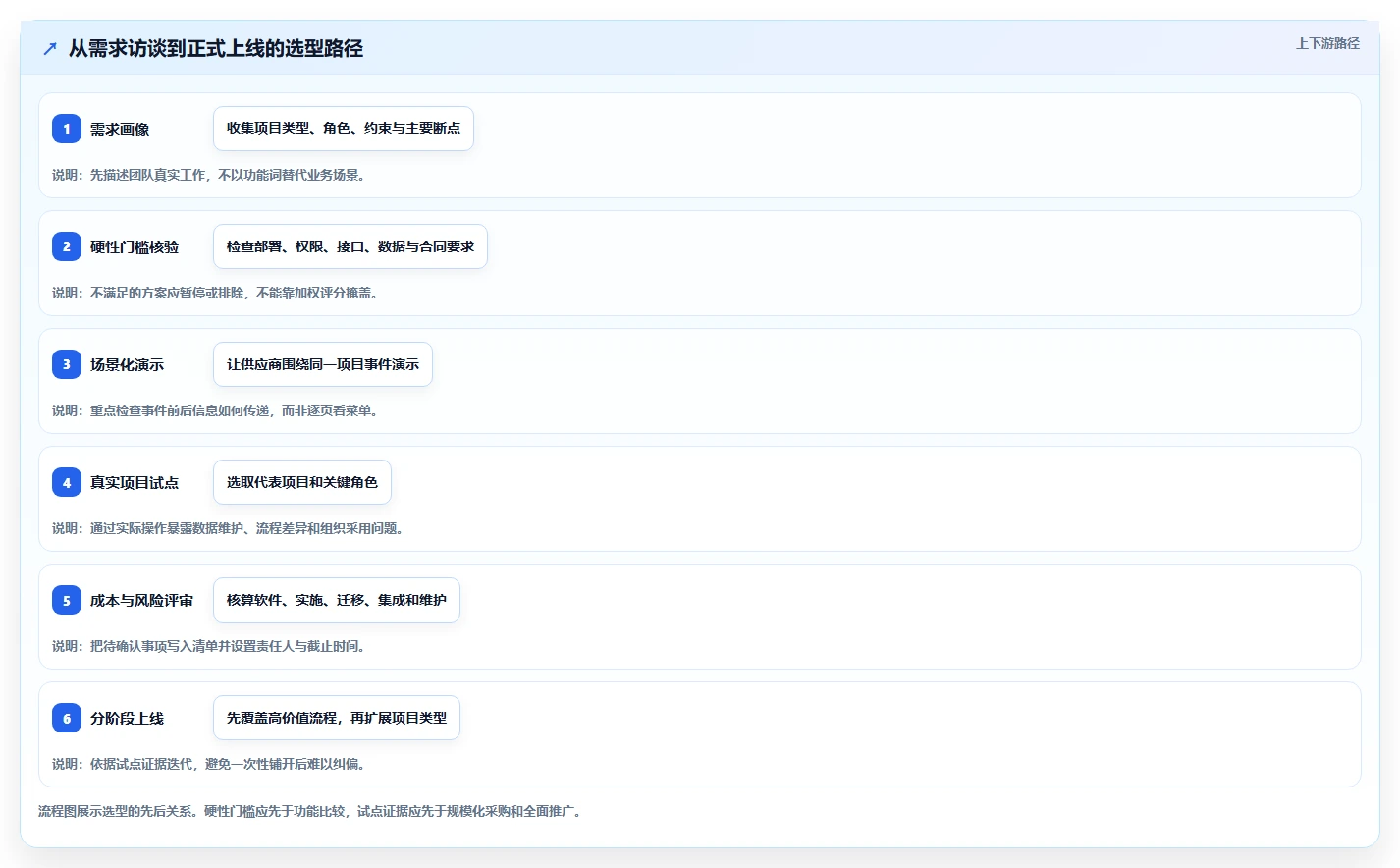Select step number 4 badge
The image size is (1400, 868).
[x=67, y=482]
